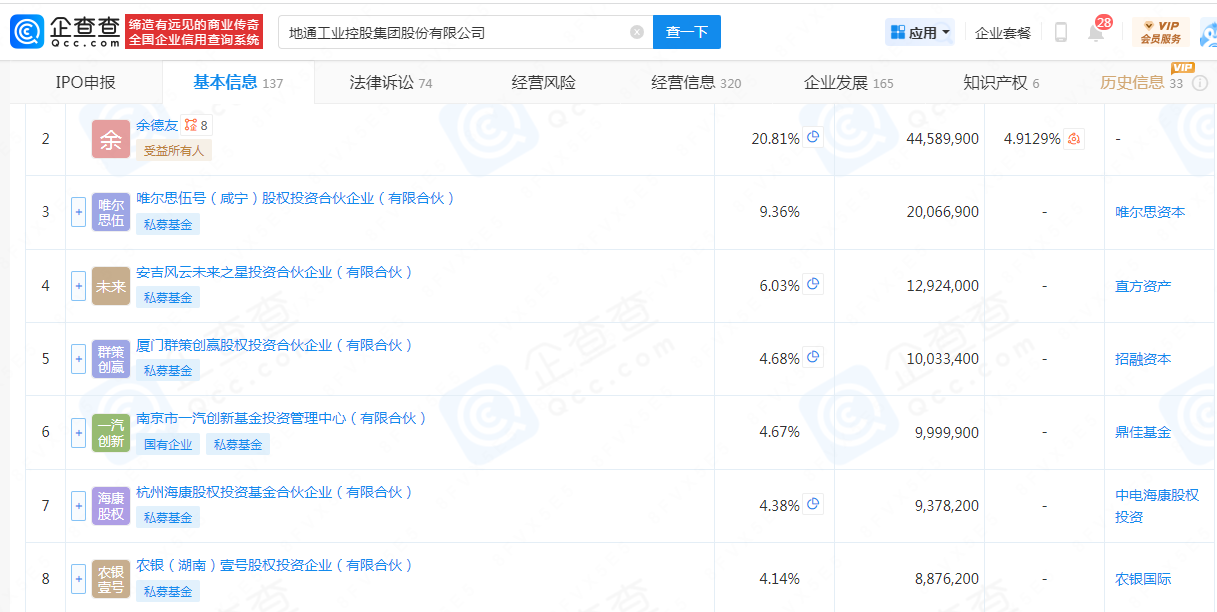Open the 招融资本 link

(x=1143, y=358)
